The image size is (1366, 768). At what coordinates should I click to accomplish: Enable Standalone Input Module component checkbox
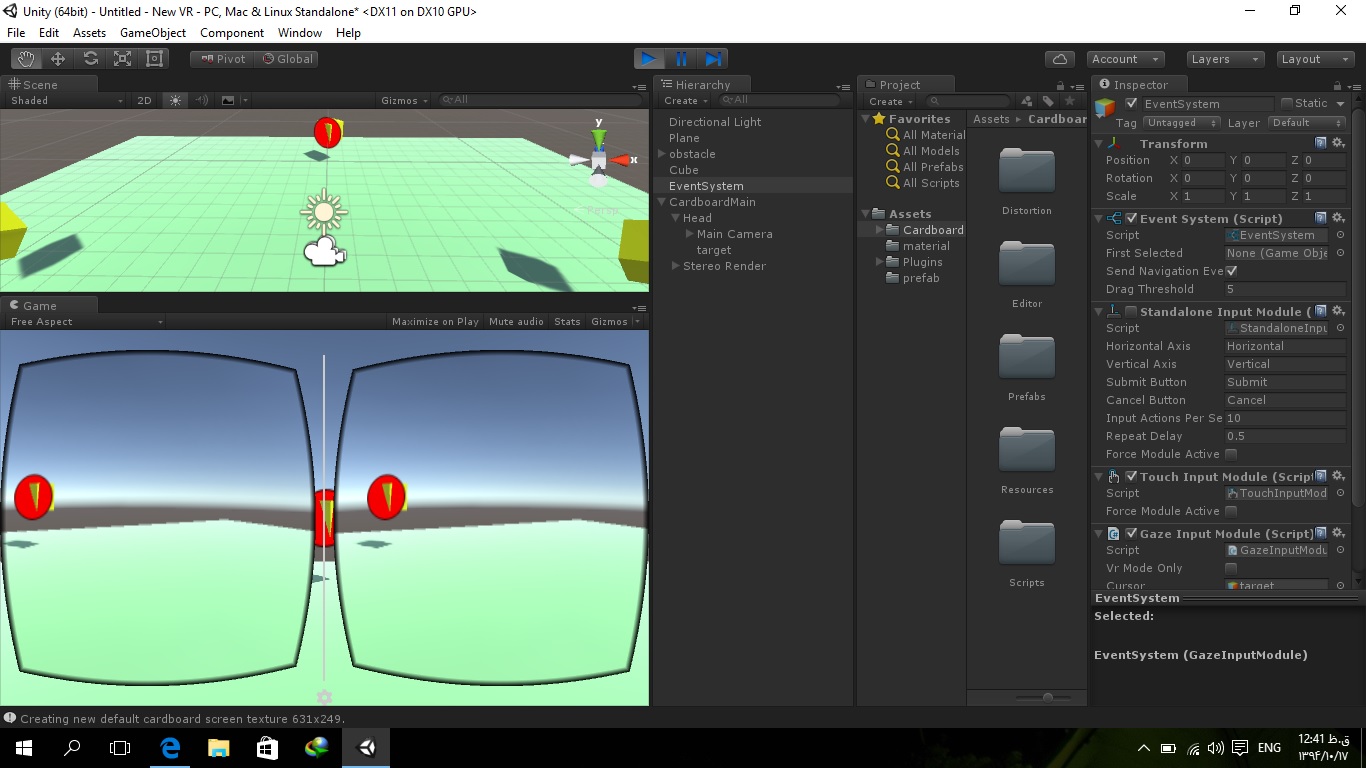[x=1131, y=312]
